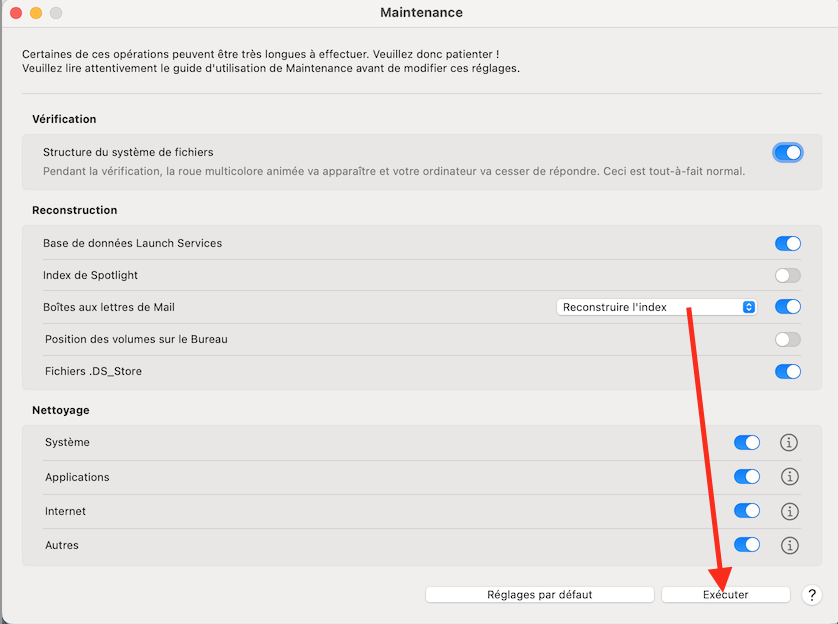Turn off Base de données Launch Services

[x=788, y=244]
